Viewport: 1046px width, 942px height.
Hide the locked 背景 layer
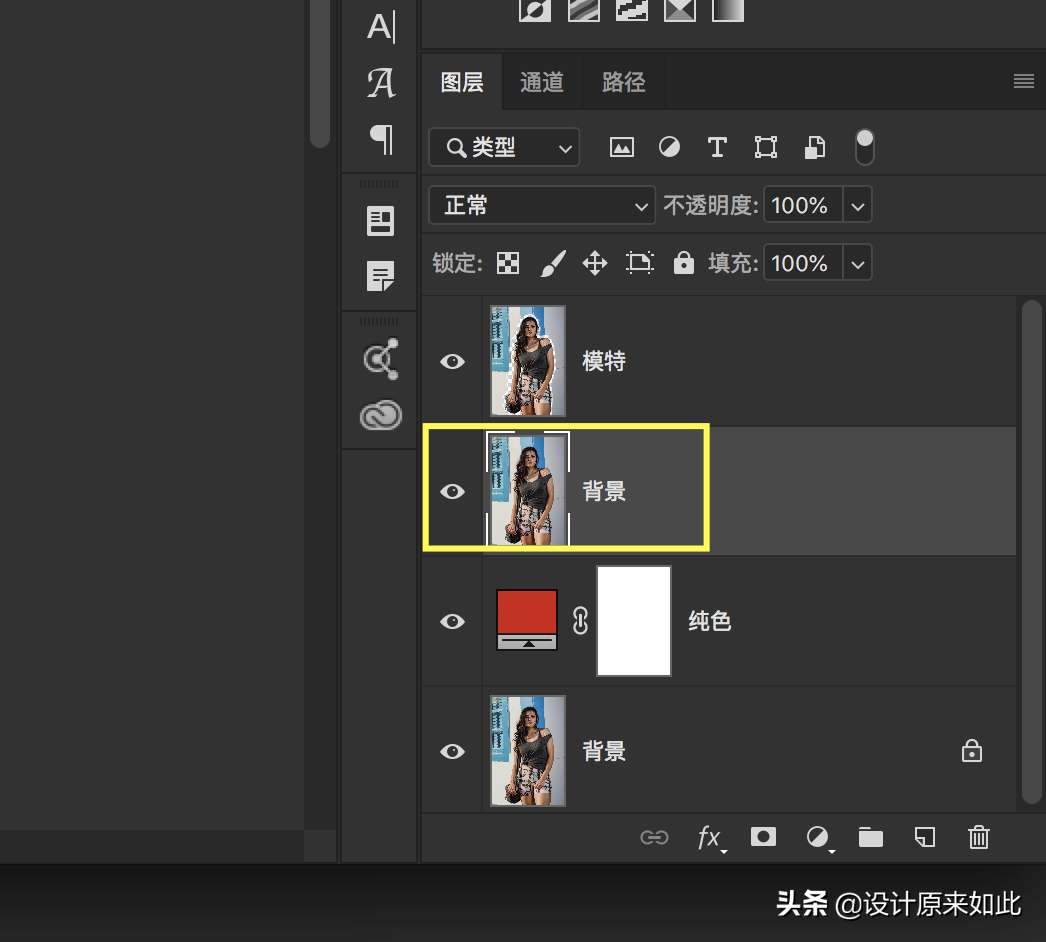[x=452, y=752]
